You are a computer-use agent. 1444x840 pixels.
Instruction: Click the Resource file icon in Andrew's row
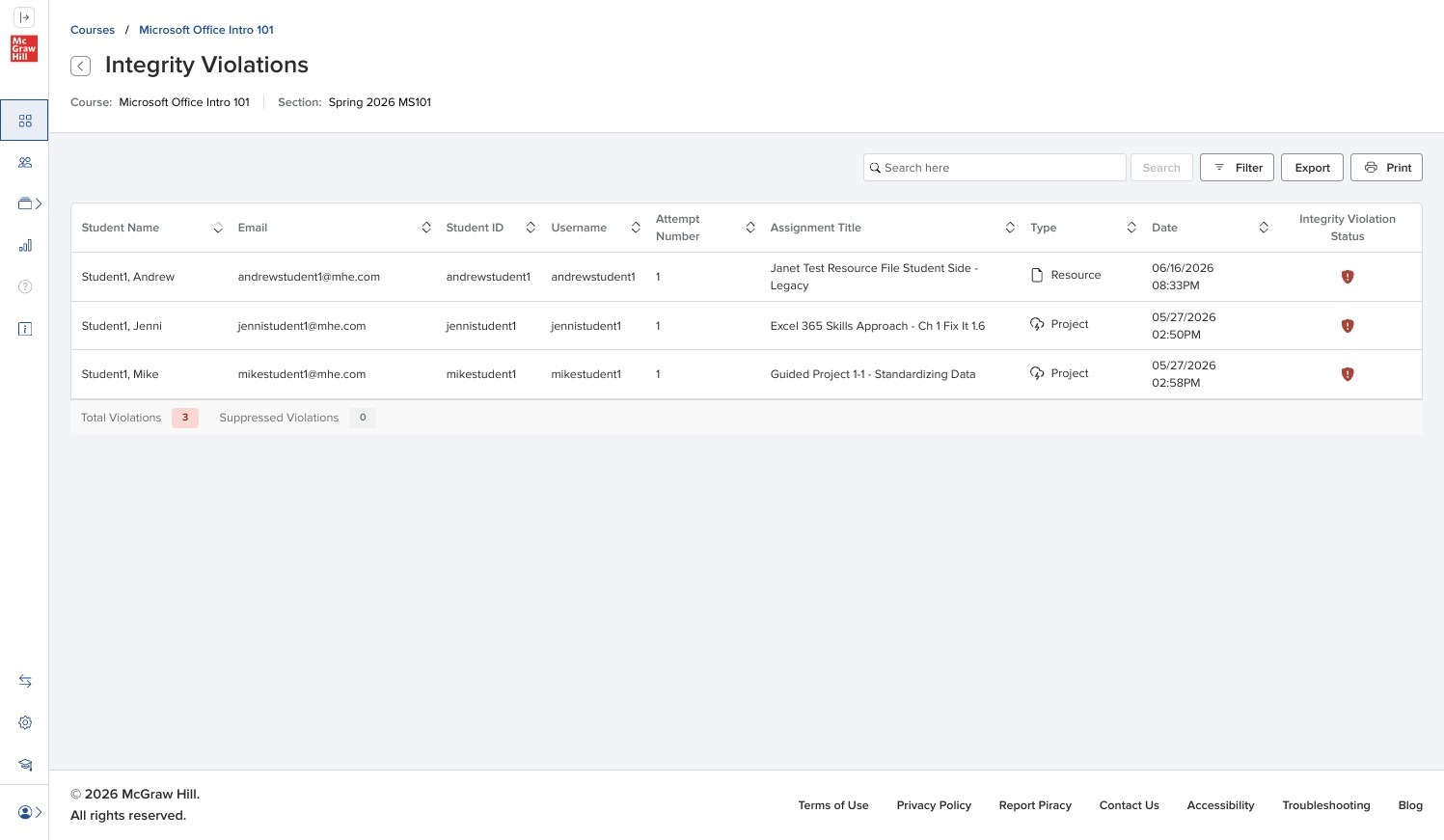point(1037,275)
